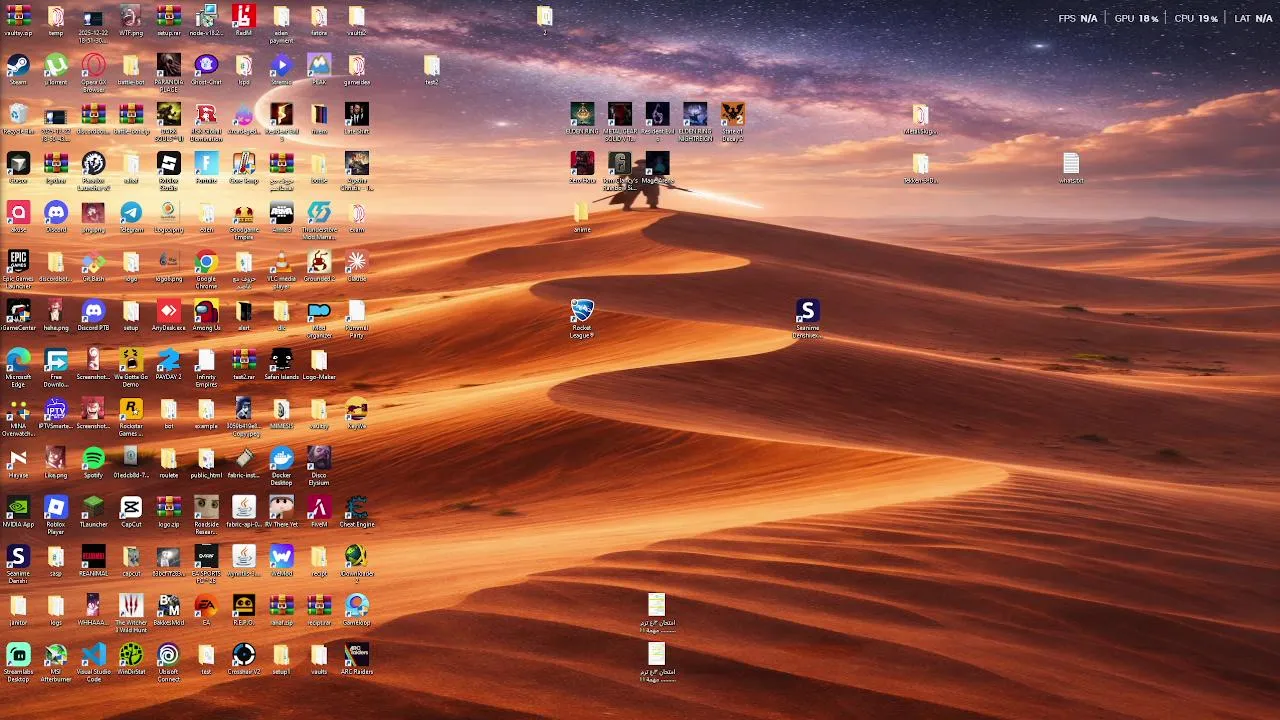
Task: Select the Docker Desktop icon
Action: tap(281, 464)
